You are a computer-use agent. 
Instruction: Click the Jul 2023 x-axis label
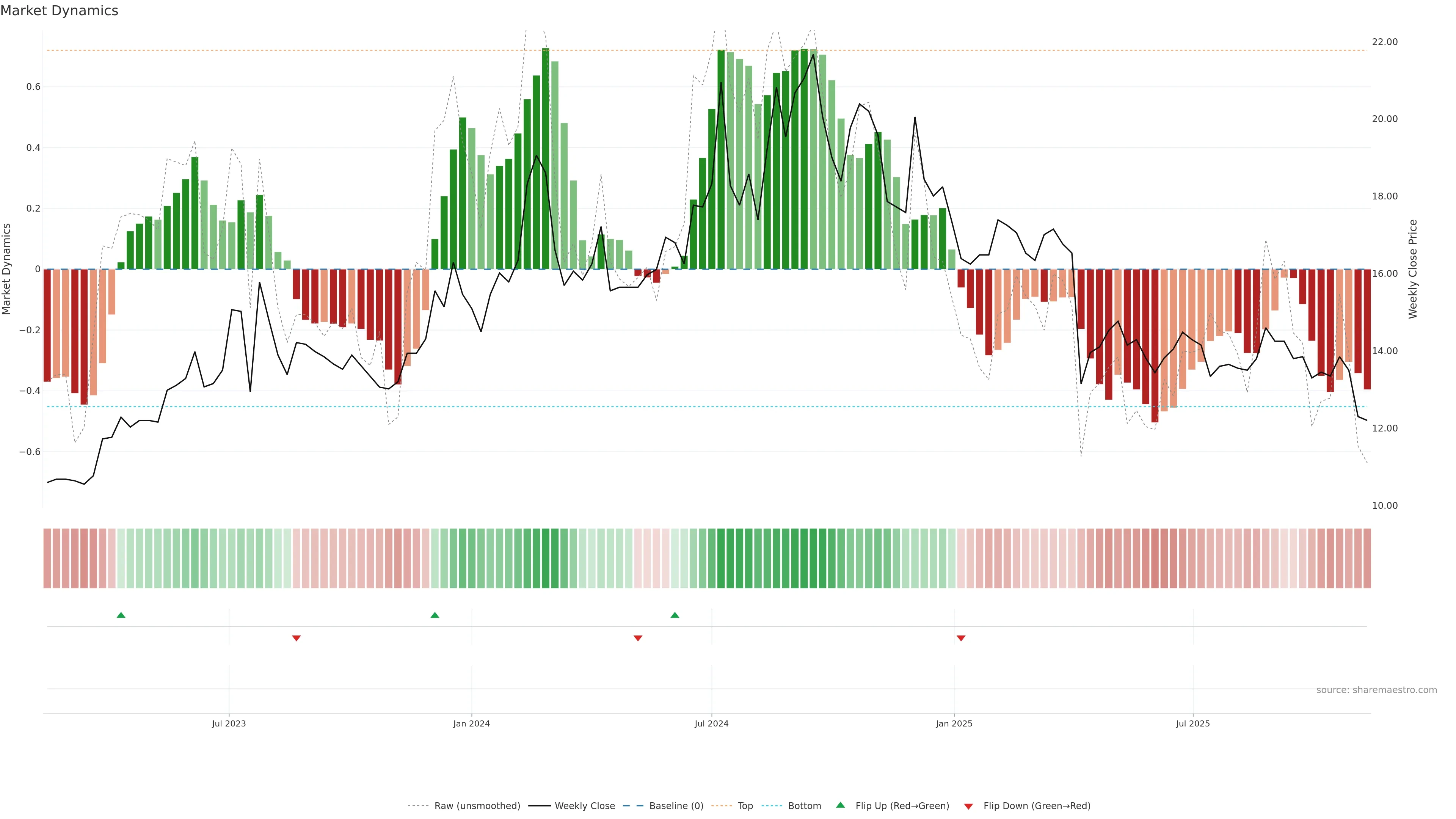click(x=229, y=723)
